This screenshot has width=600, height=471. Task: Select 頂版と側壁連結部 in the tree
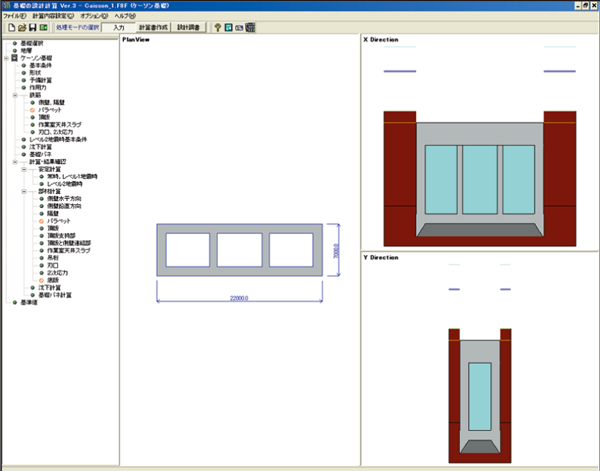69,243
